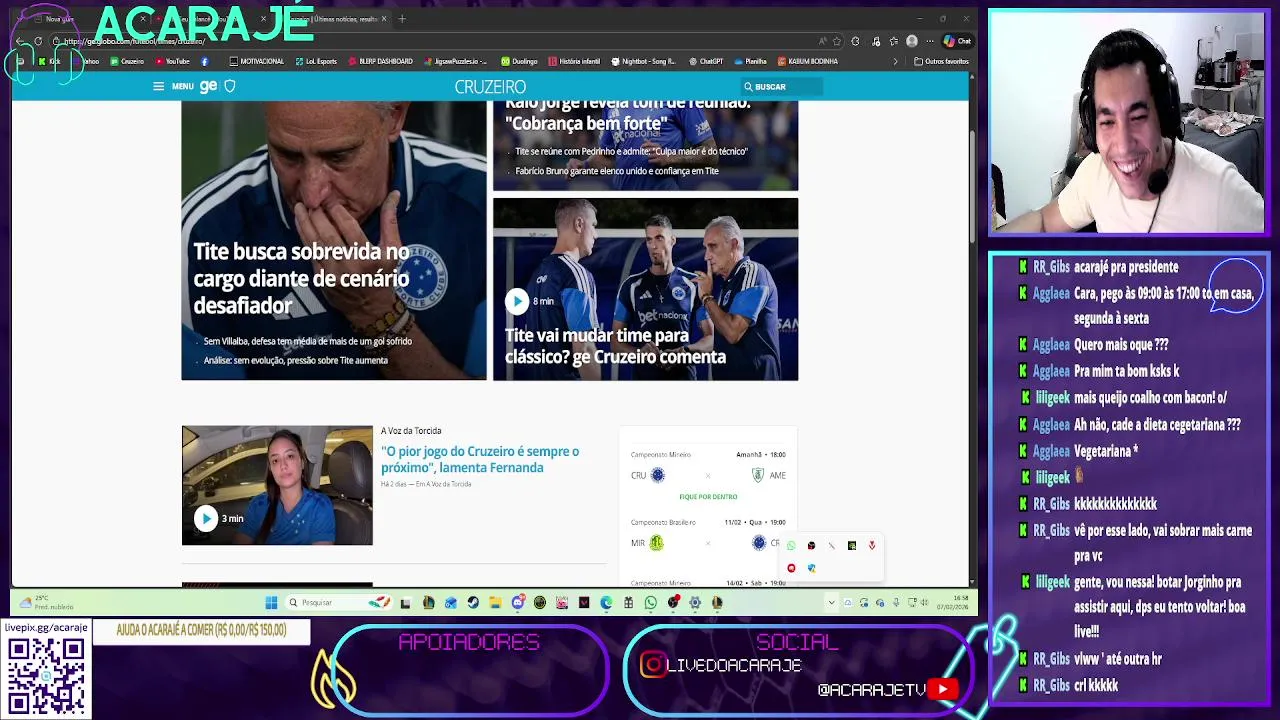This screenshot has height=720, width=1280.
Task: Click FIQUE POR DENTRO match link
Action: coord(708,497)
